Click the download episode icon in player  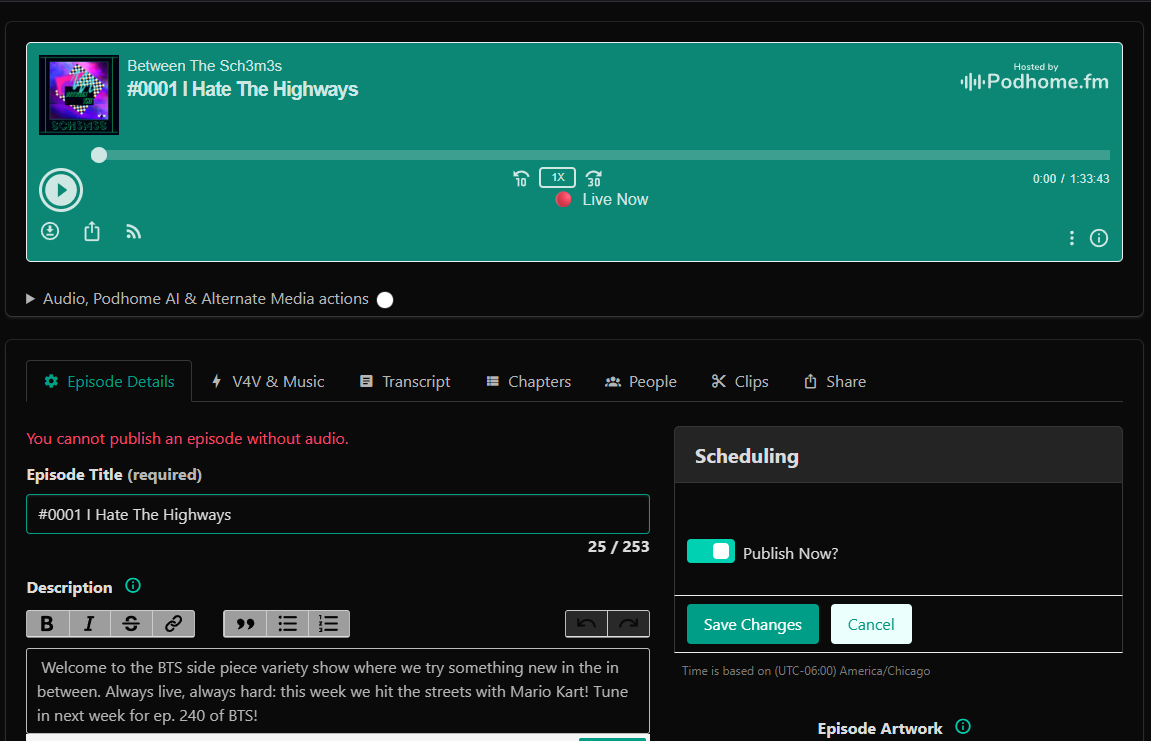50,231
